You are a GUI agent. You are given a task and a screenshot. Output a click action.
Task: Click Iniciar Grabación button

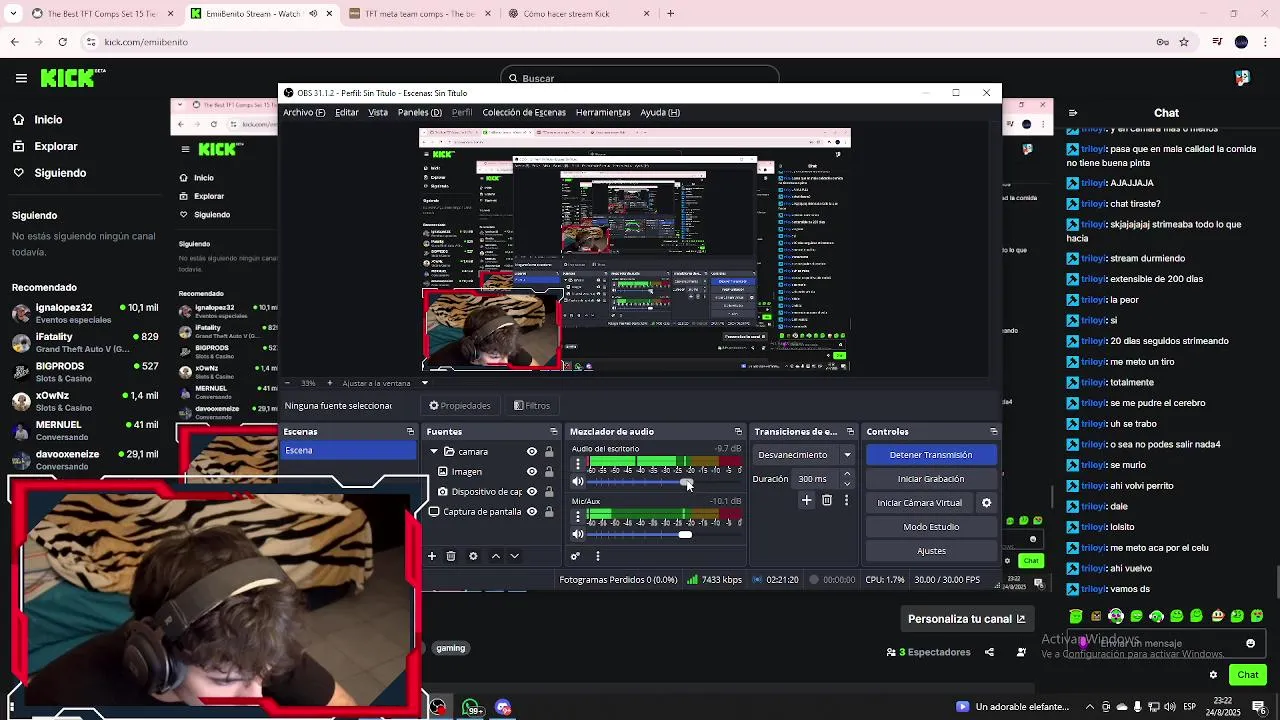tap(931, 479)
